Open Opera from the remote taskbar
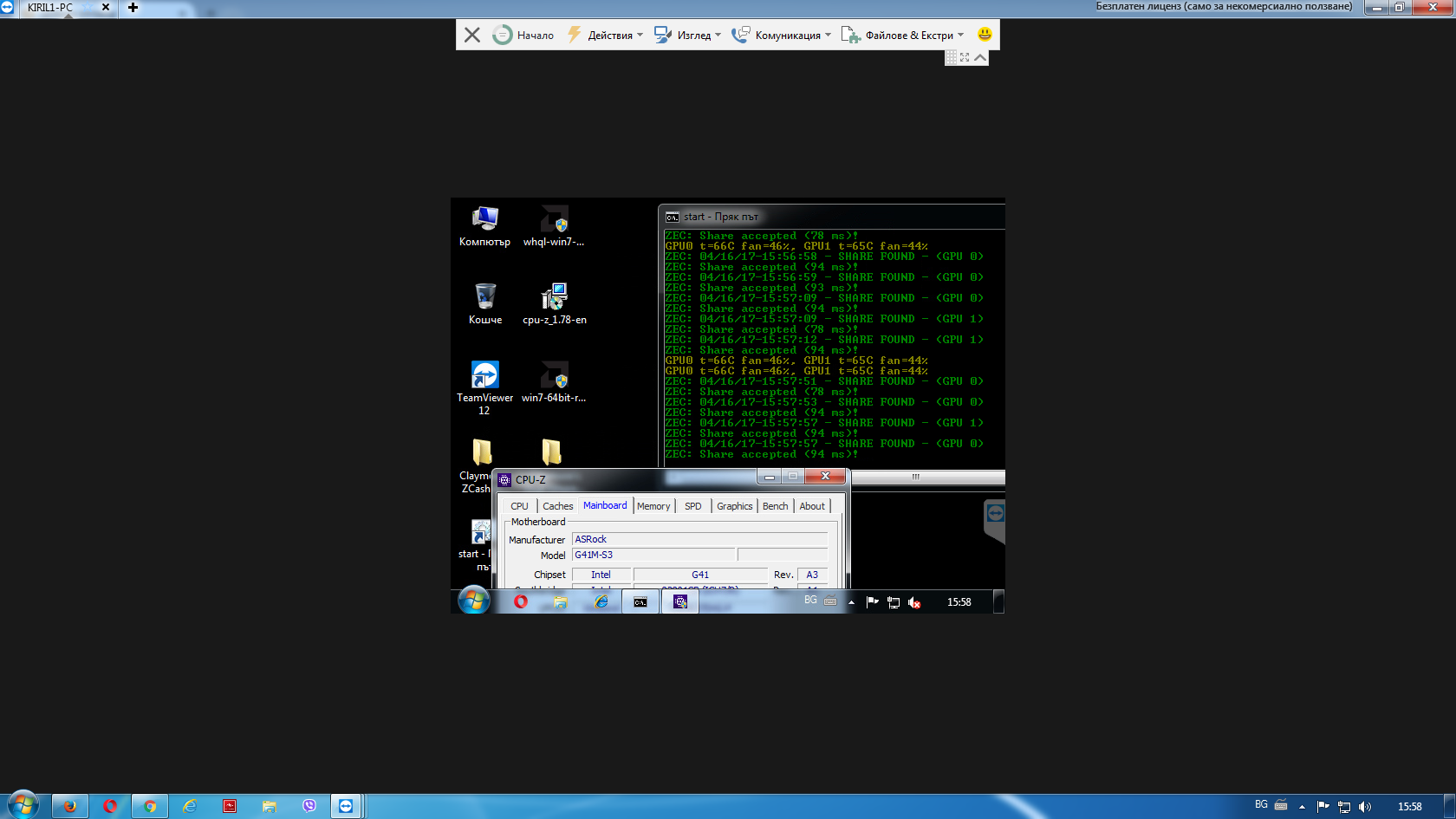 (x=520, y=601)
